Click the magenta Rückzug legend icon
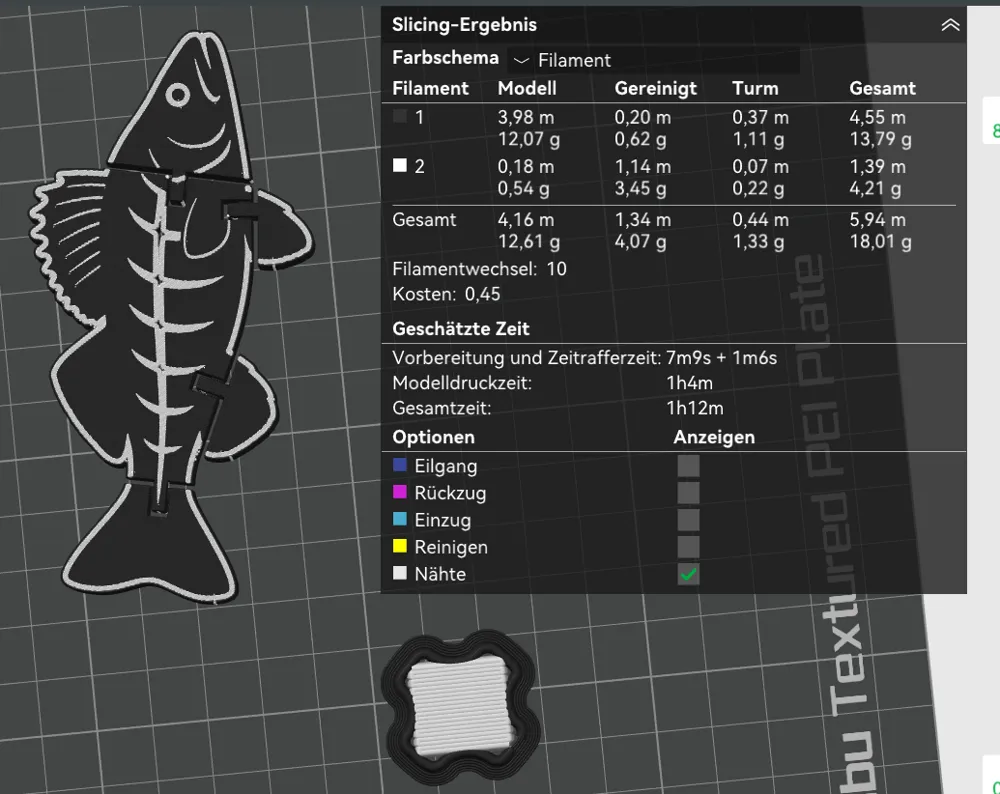Screen dimensions: 1000x794 point(398,492)
